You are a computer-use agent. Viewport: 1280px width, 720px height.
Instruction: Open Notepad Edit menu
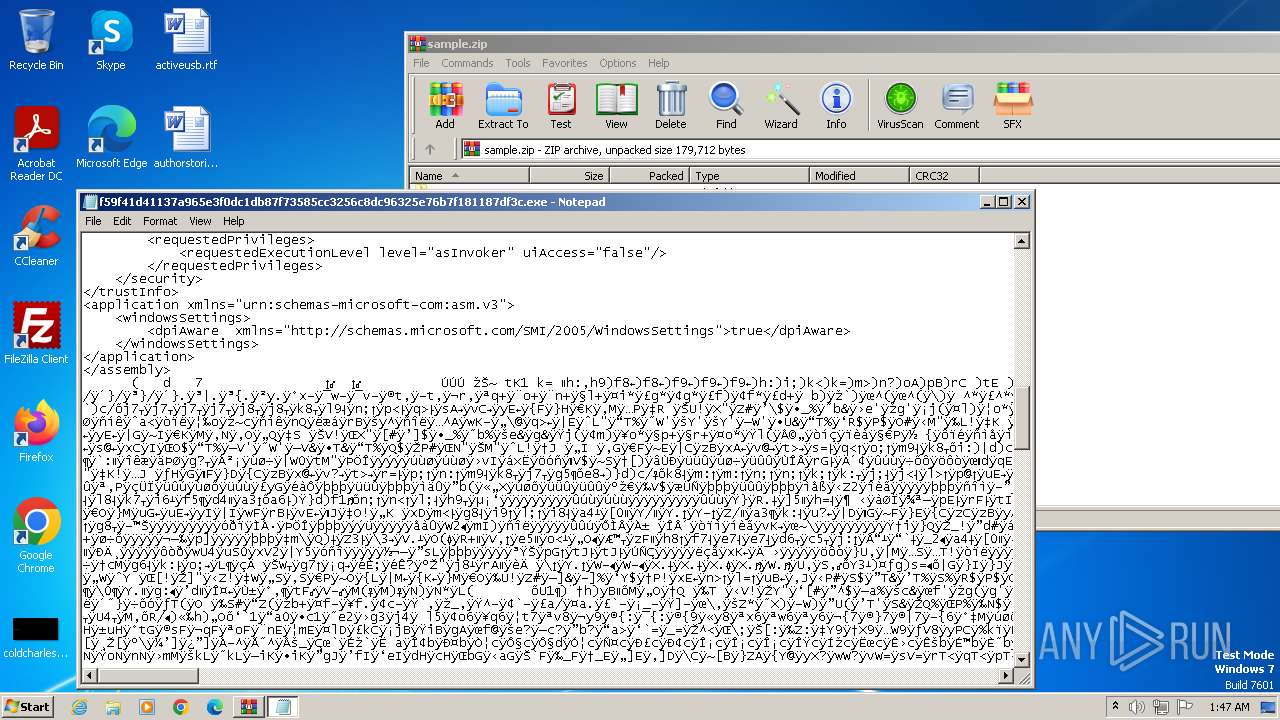[x=122, y=221]
